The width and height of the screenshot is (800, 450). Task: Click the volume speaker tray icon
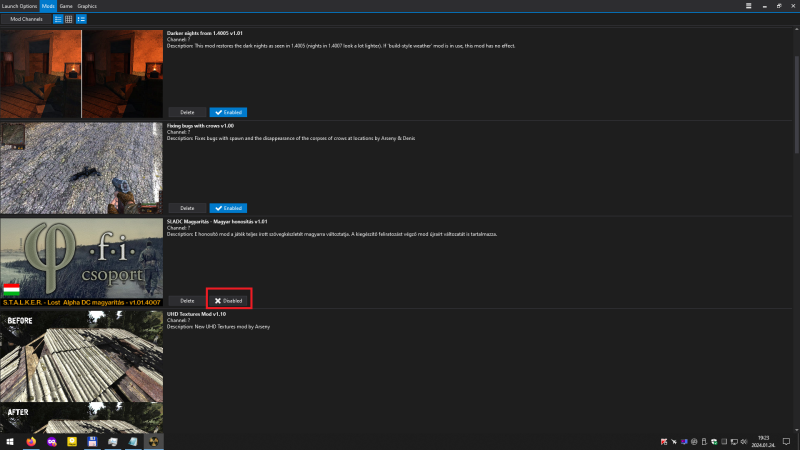tap(743, 442)
